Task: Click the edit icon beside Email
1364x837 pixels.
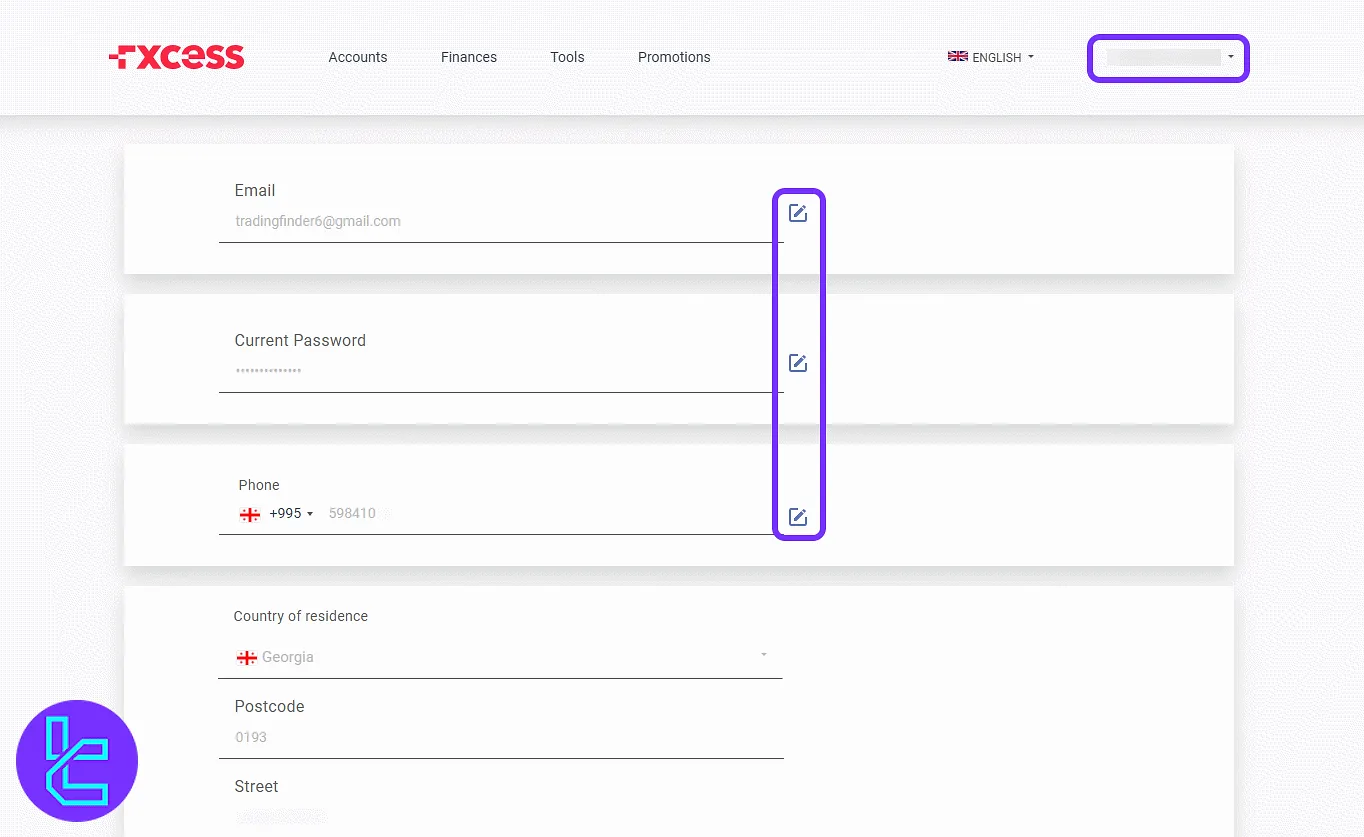Action: click(x=797, y=212)
